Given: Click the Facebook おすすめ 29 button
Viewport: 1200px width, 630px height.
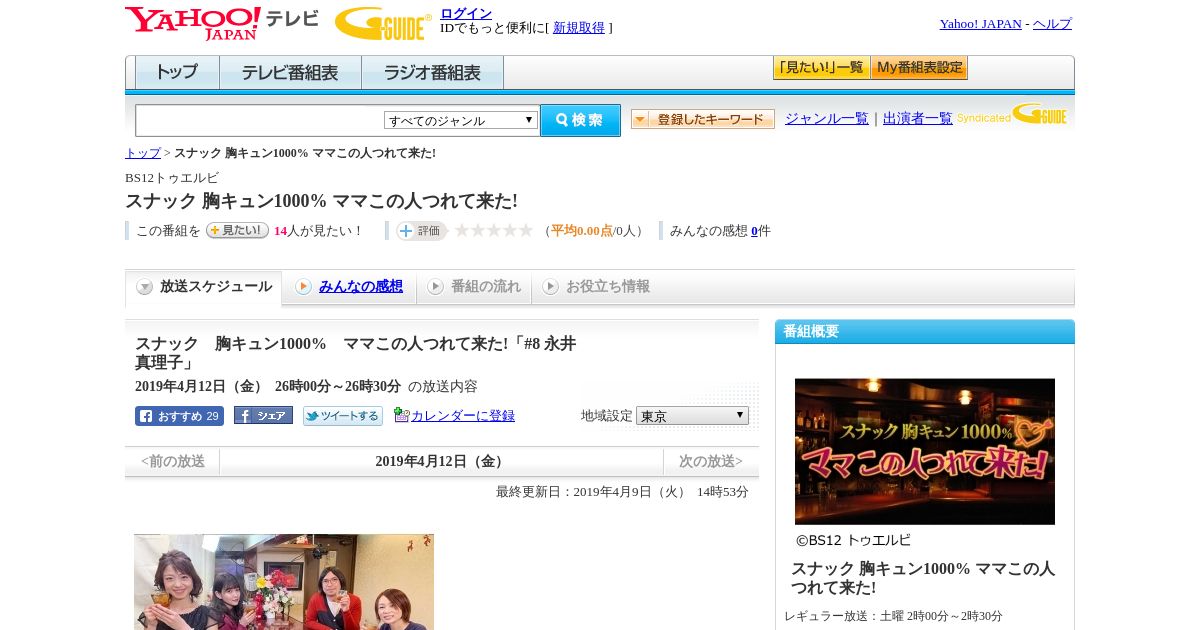Looking at the screenshot, I should [x=179, y=416].
